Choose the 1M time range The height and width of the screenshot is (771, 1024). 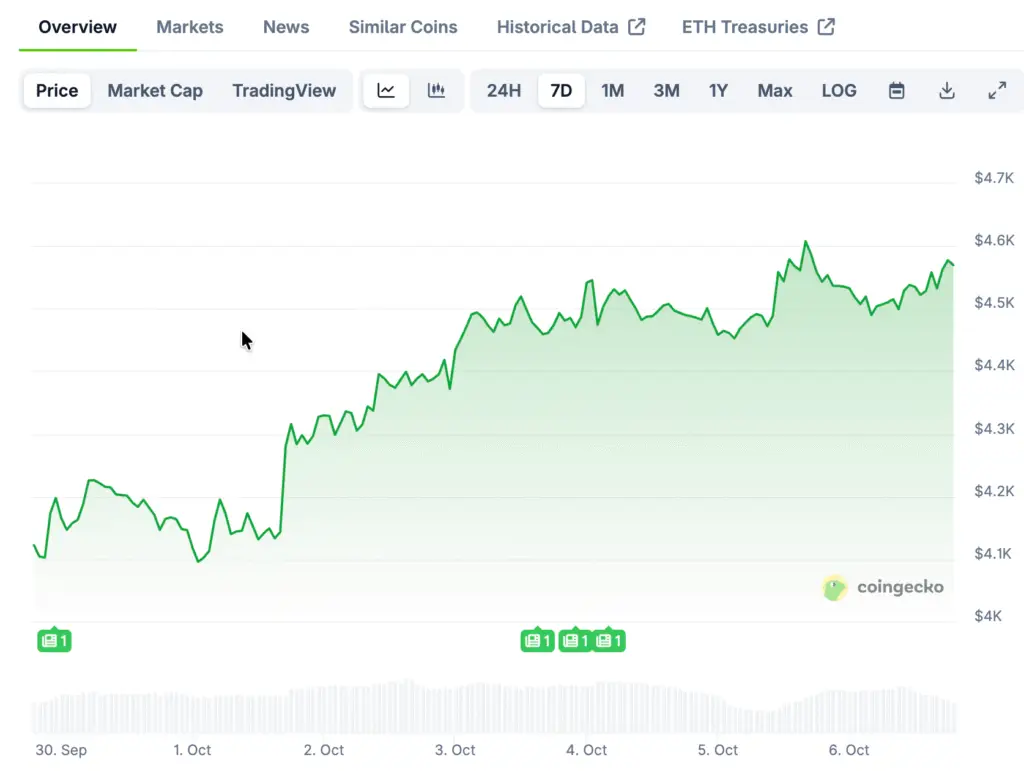(612, 91)
